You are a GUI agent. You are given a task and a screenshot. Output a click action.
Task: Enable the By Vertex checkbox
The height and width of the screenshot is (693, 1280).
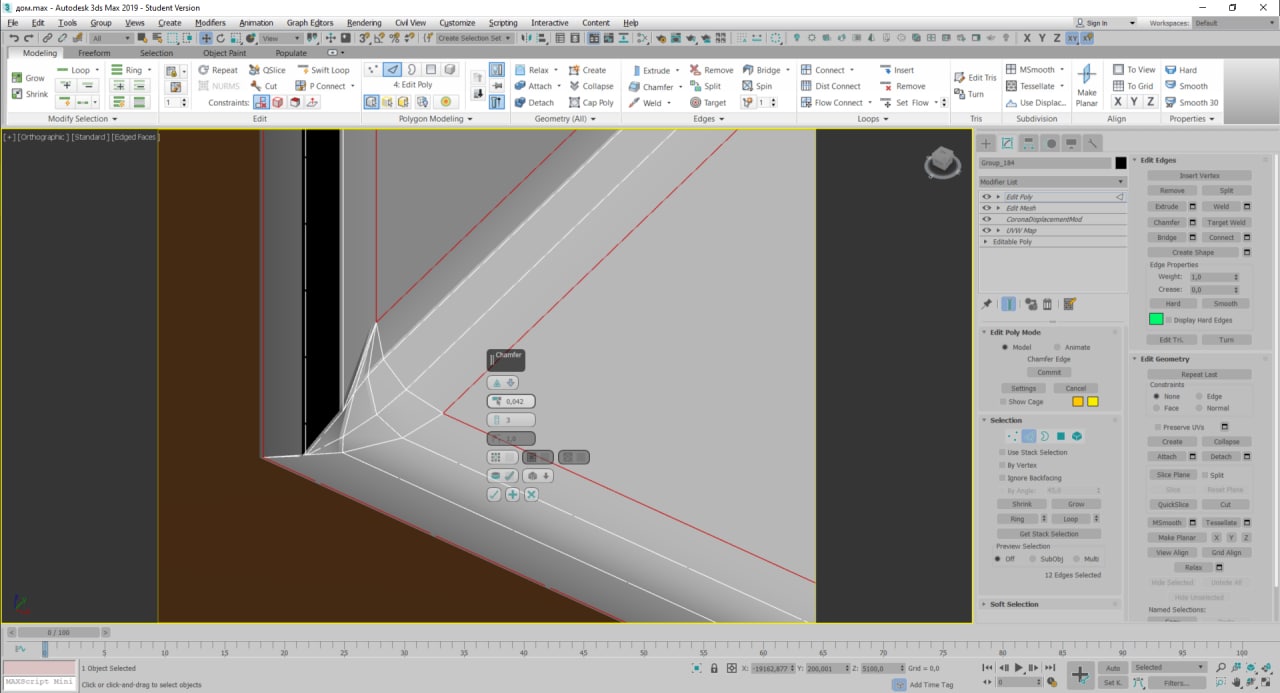tap(1003, 465)
